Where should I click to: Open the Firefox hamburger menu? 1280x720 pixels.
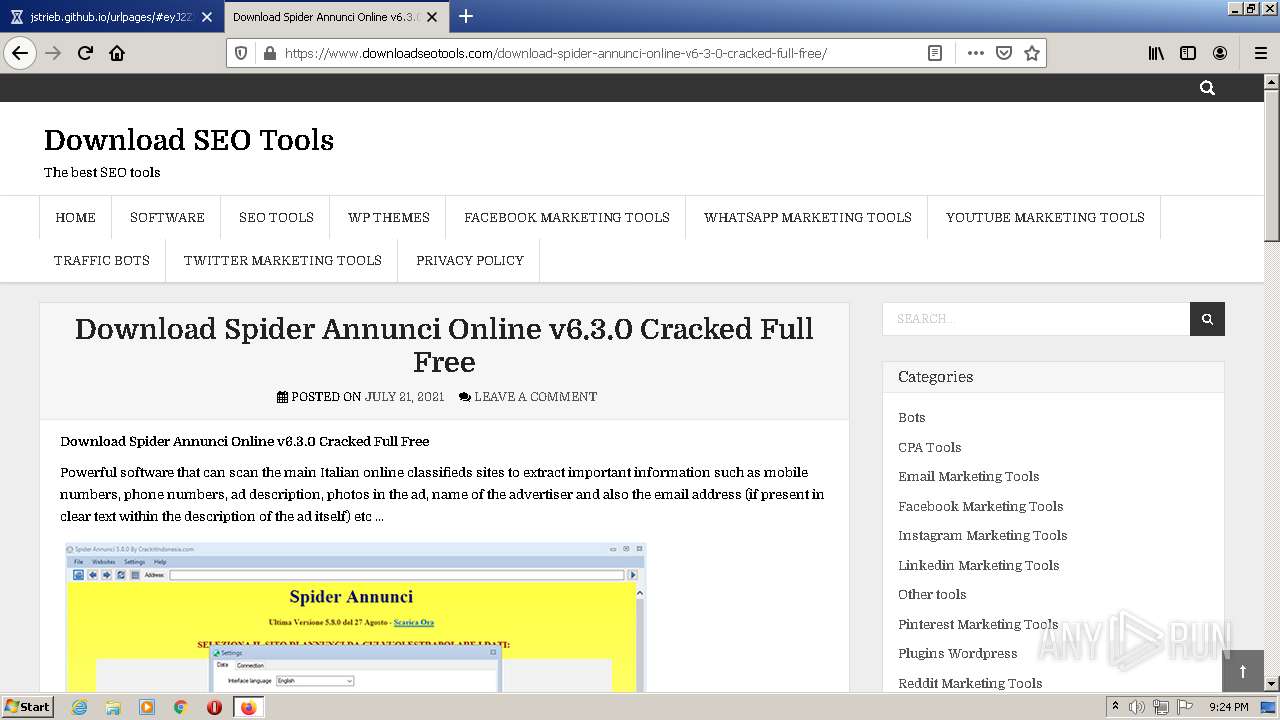pos(1261,53)
